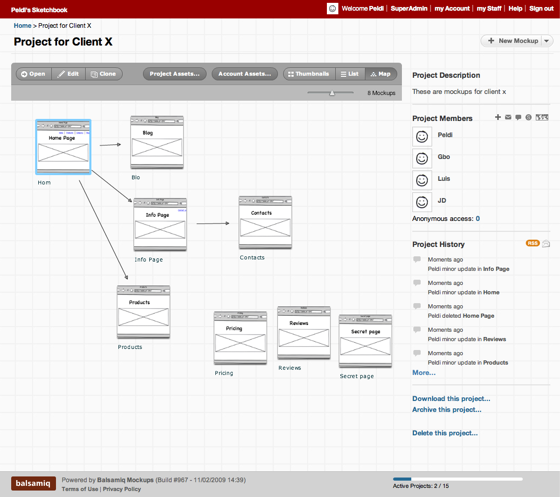Switch to Thumbnails view
The image size is (560, 497).
click(x=309, y=74)
